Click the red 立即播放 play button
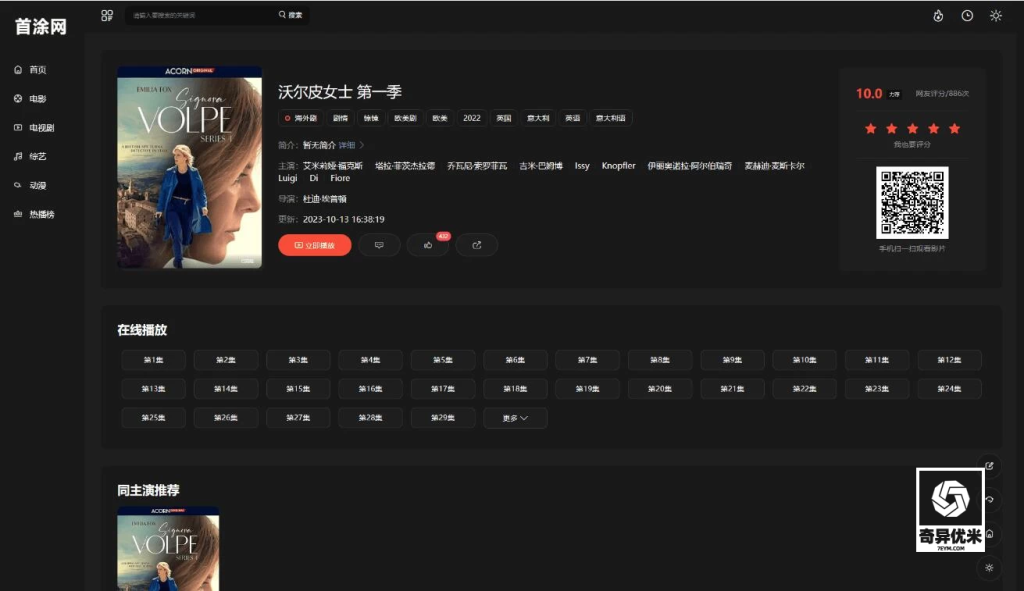1024x591 pixels. tap(315, 245)
